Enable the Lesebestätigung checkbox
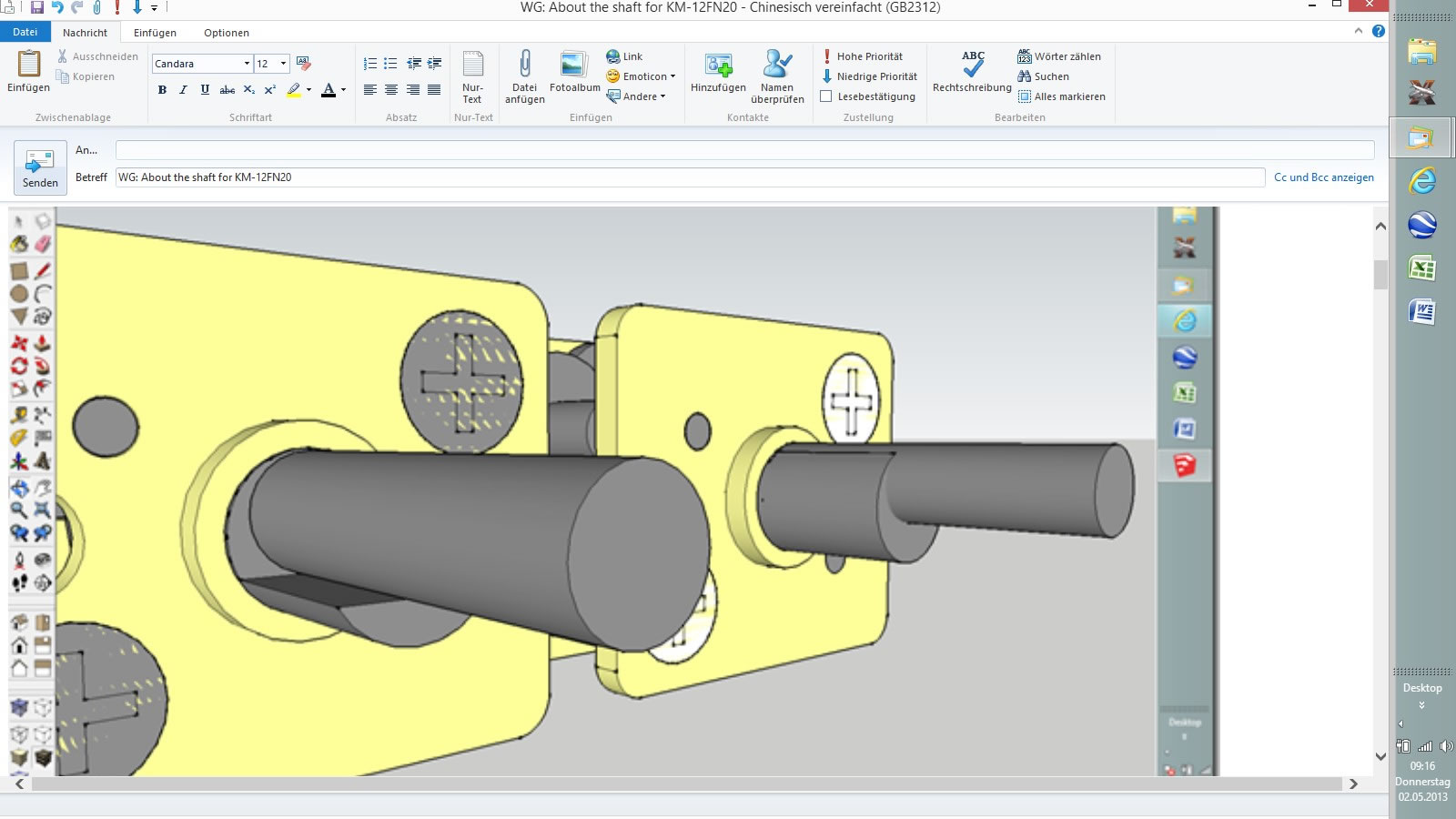Image resolution: width=1456 pixels, height=819 pixels. tap(826, 96)
